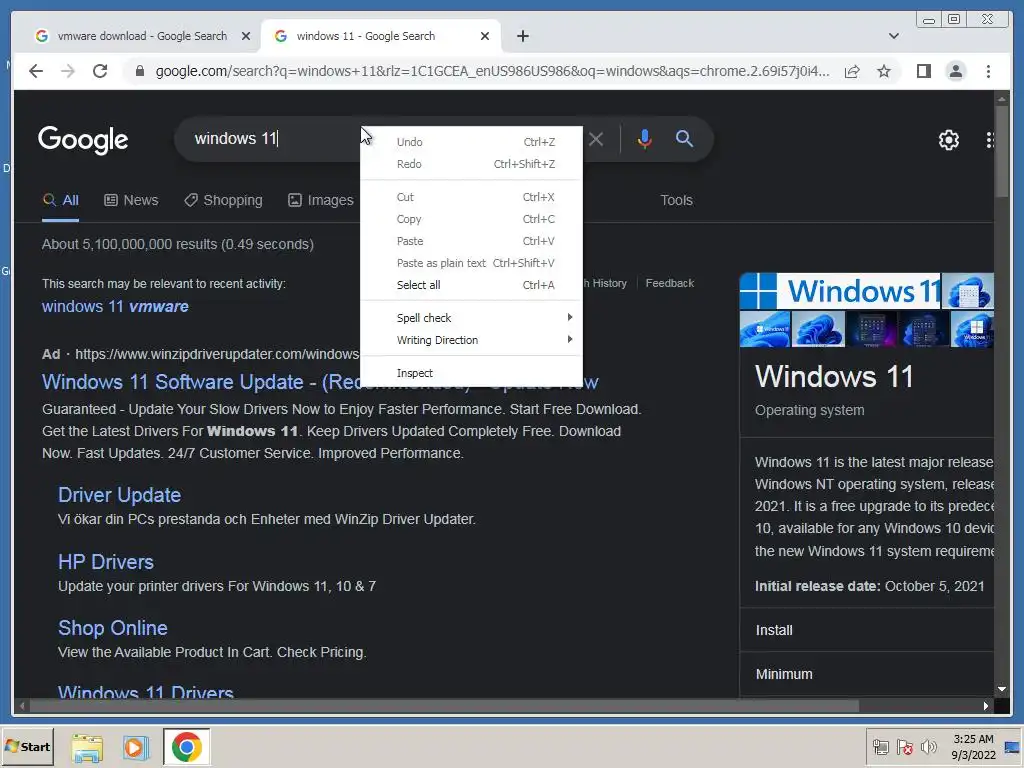Start voice search with microphone icon
Image resolution: width=1024 pixels, height=768 pixels.
click(x=644, y=138)
